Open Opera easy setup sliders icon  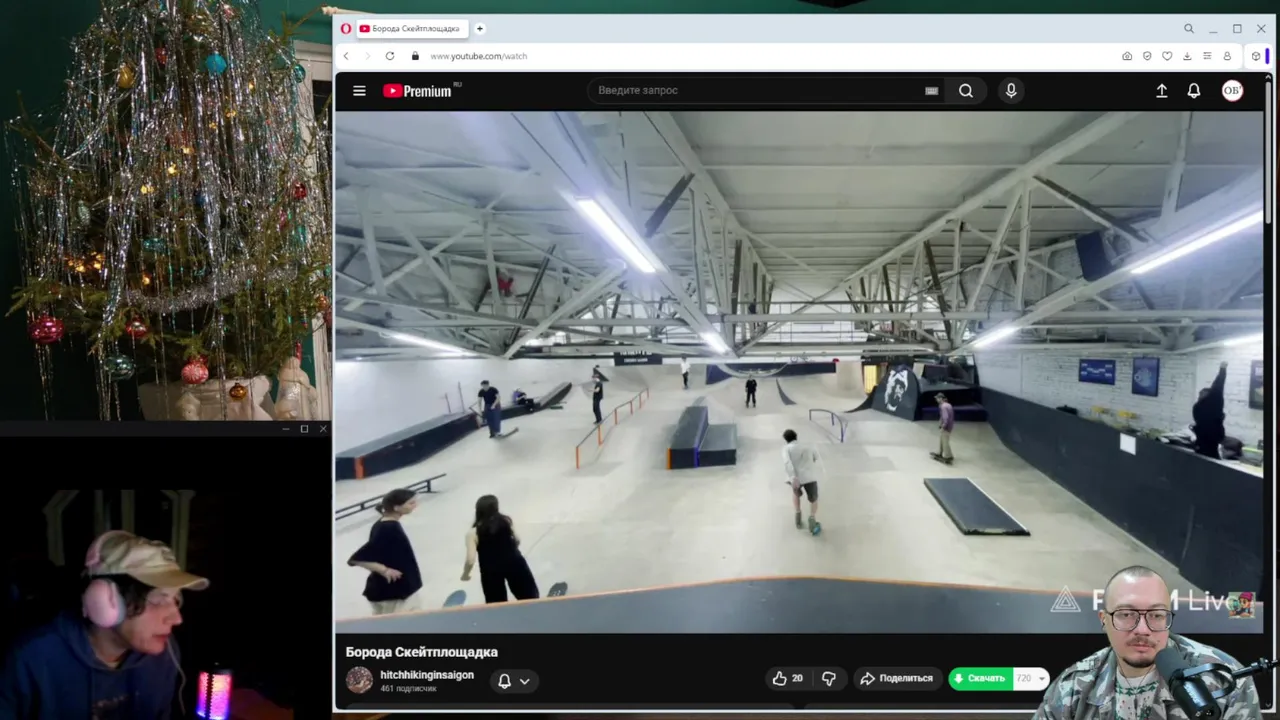tap(1207, 56)
